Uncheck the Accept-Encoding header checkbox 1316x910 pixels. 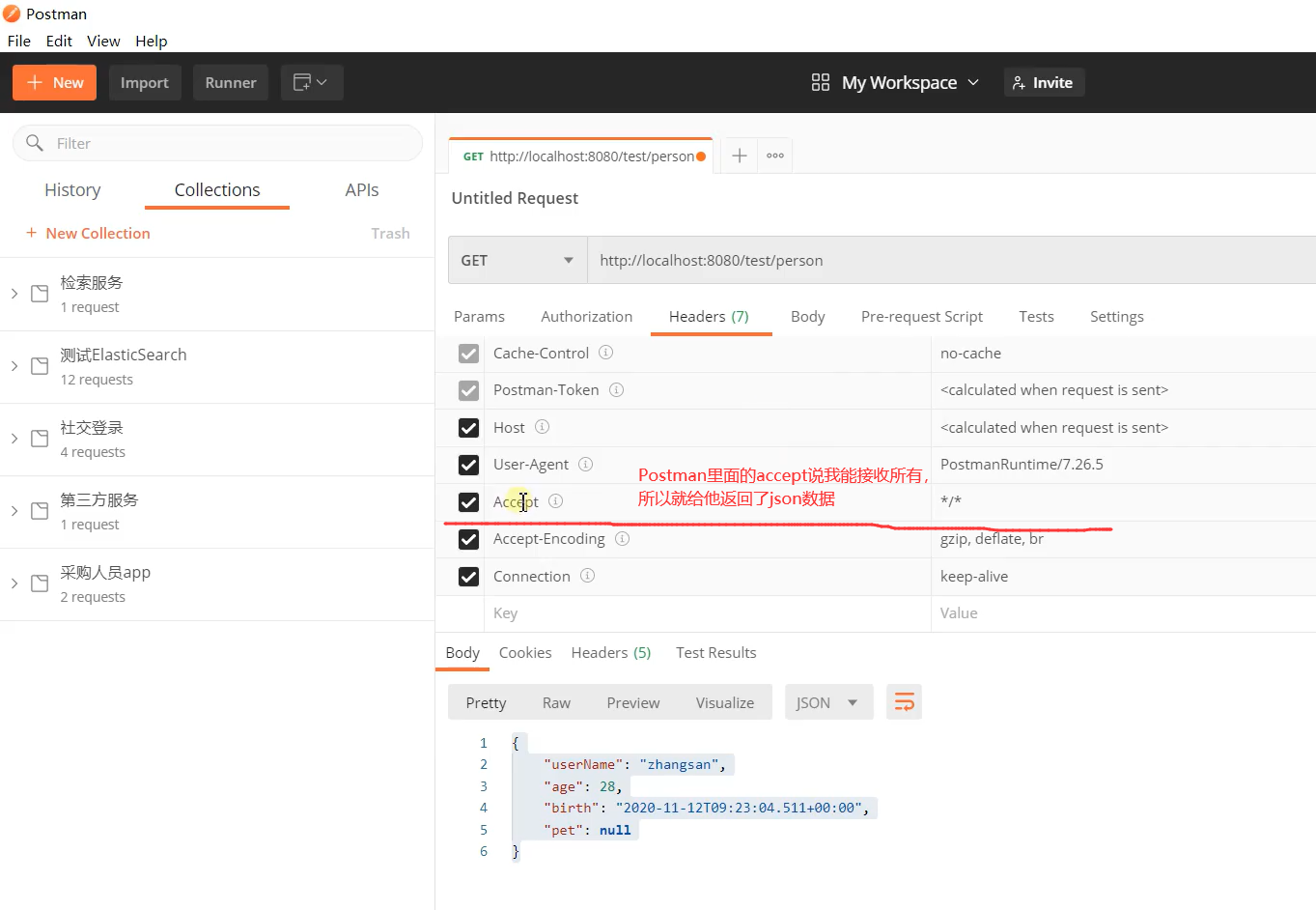(x=468, y=539)
